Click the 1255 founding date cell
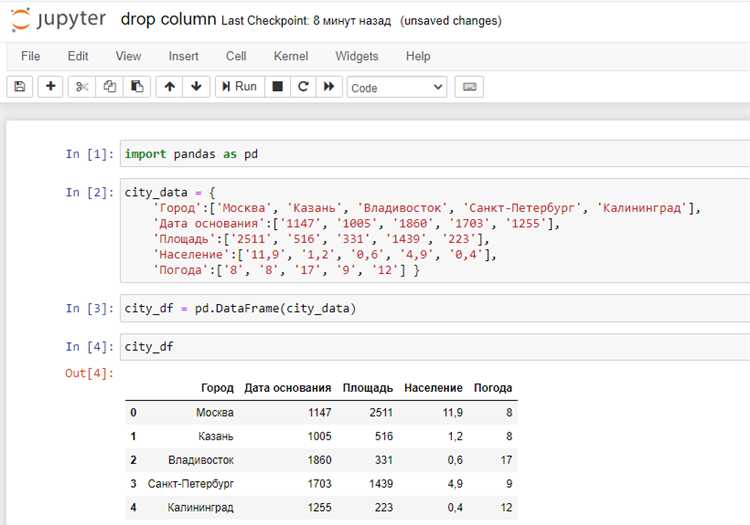The height and width of the screenshot is (525, 750). click(320, 507)
